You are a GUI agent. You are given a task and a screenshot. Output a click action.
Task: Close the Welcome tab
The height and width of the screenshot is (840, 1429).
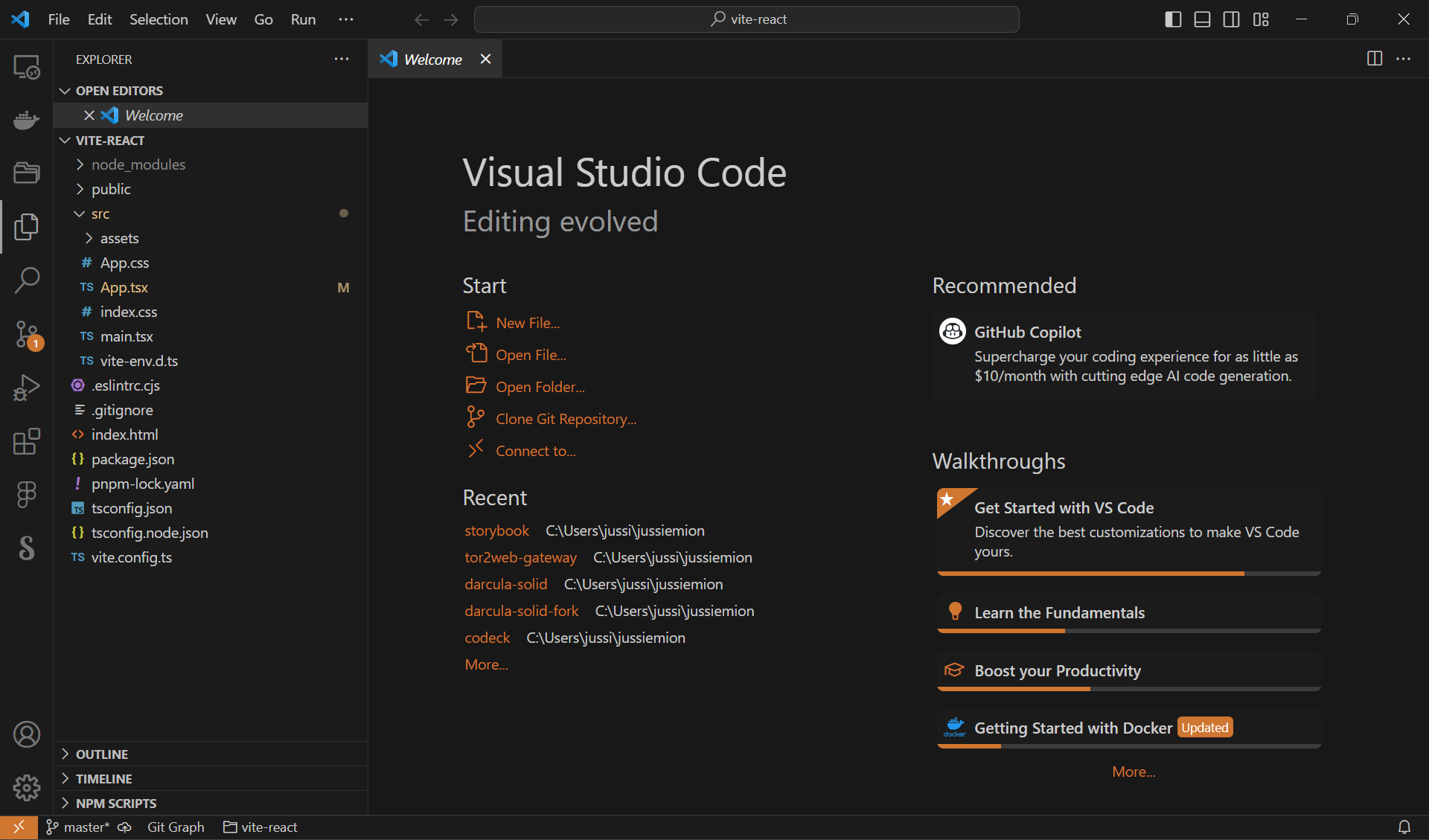(485, 59)
